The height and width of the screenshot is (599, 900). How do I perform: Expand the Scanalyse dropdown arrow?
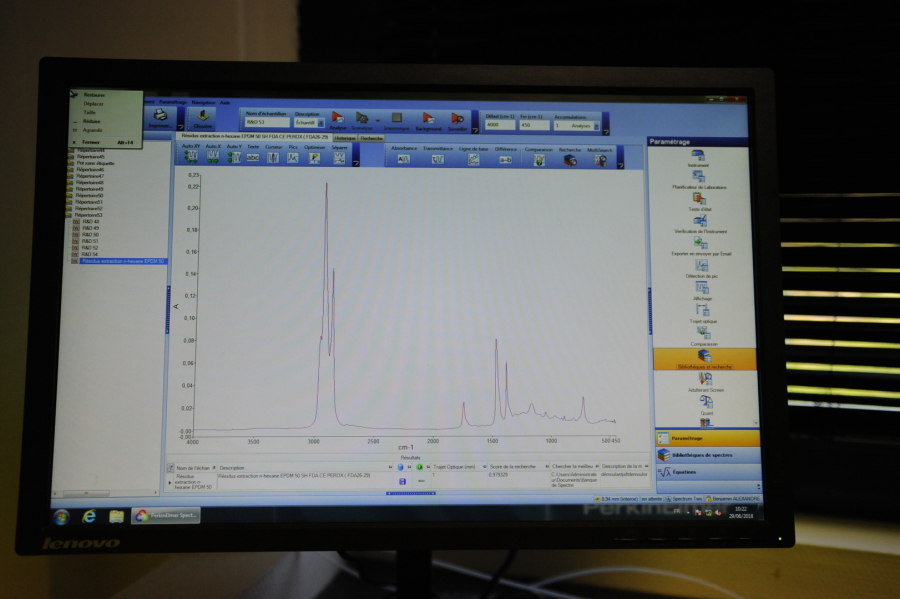(x=377, y=120)
